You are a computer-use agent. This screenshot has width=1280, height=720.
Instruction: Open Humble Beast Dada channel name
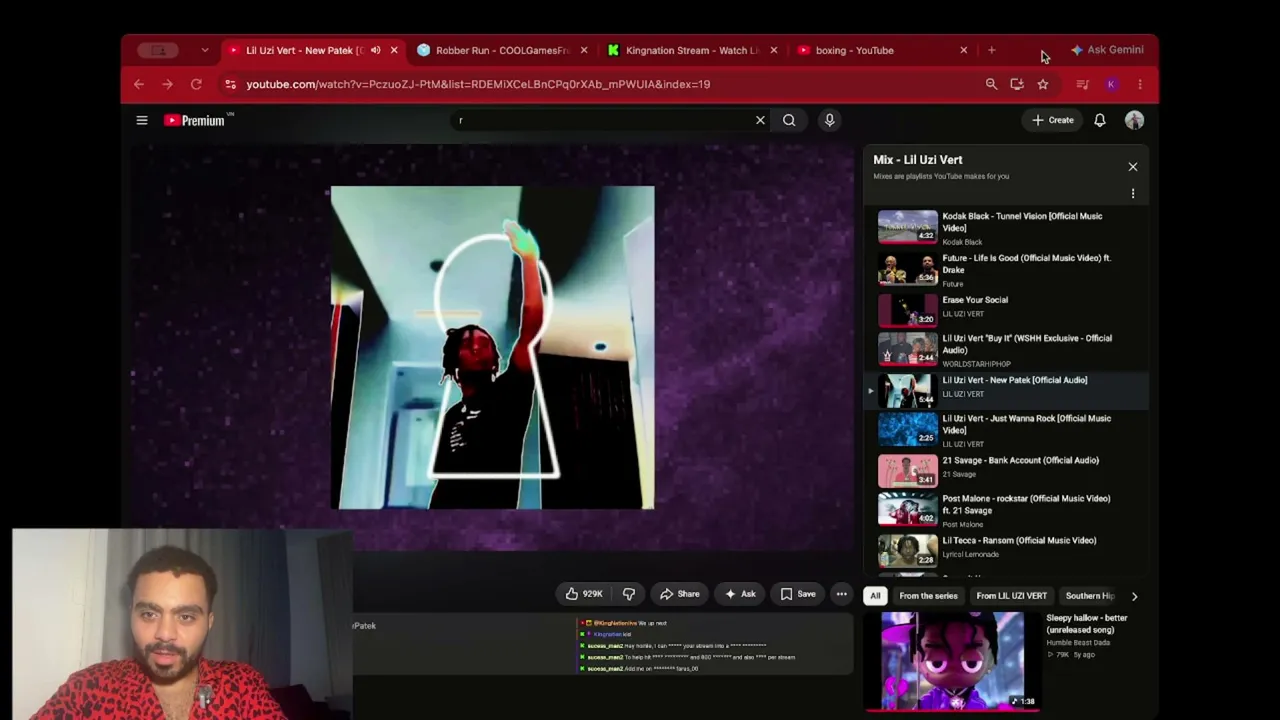pyautogui.click(x=1078, y=643)
